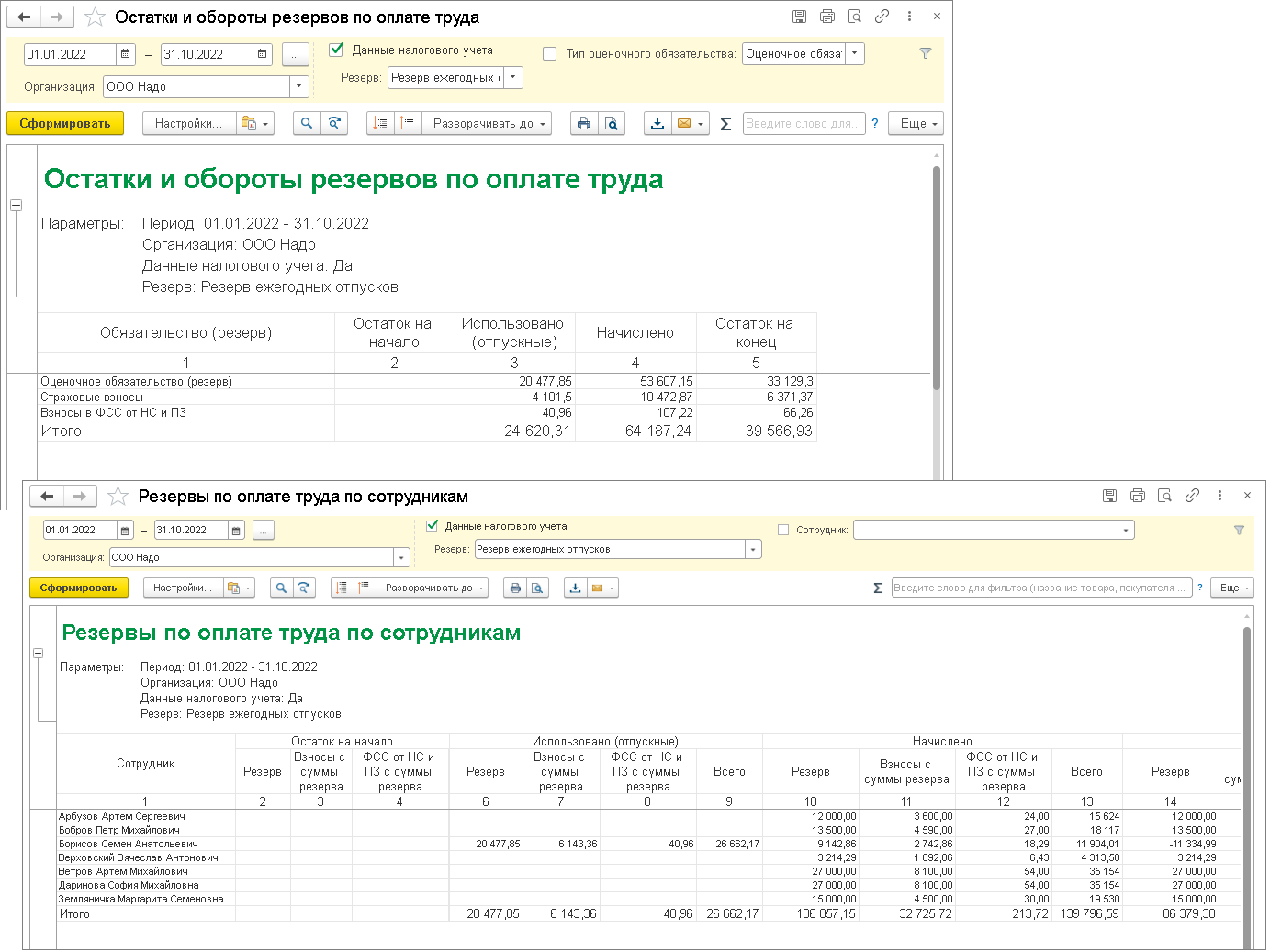Screen dimensions: 1270x952
Task: Open calendar for start date 01.01.2022, upper window
Action: tap(126, 54)
